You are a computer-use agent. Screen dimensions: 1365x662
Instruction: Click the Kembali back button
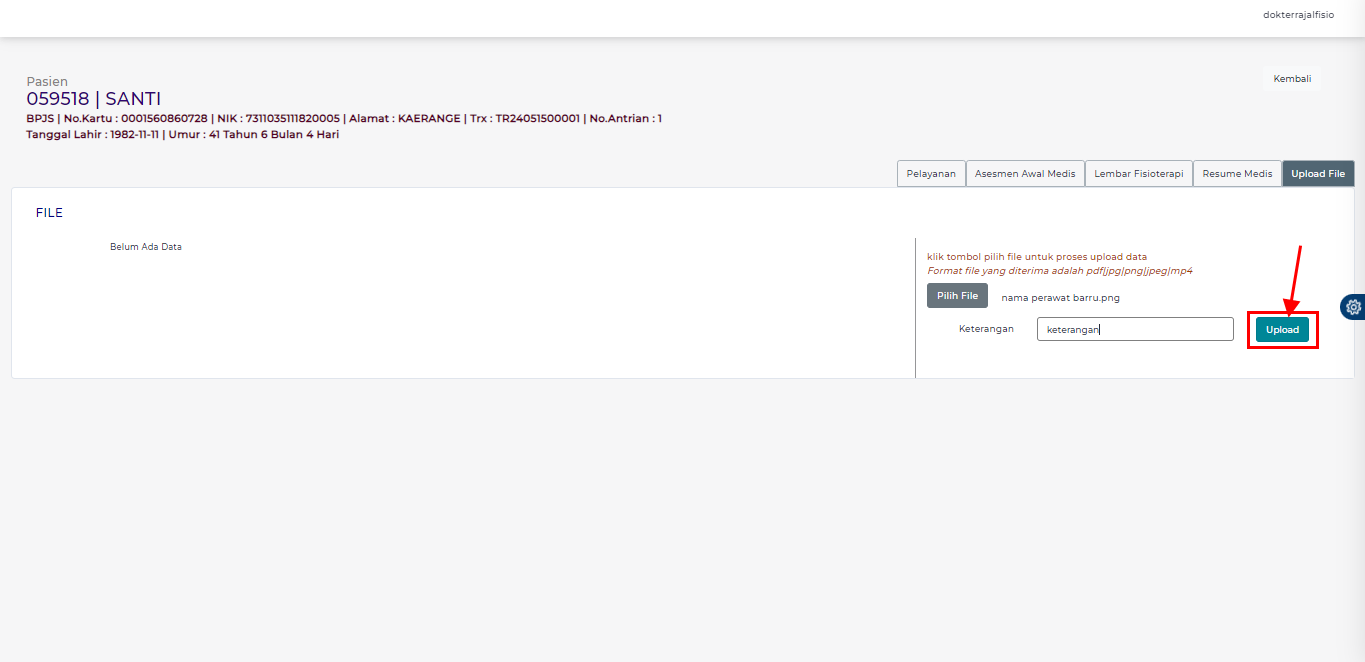coord(1291,79)
